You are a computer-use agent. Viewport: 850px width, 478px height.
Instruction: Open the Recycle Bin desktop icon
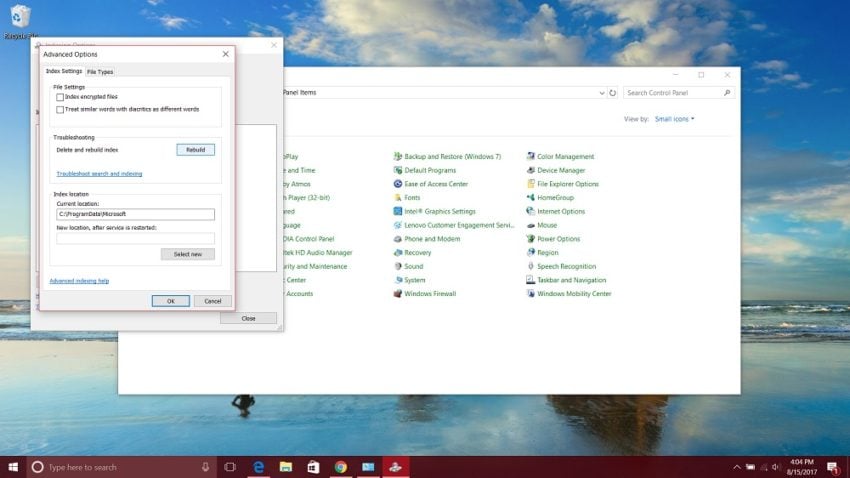click(x=20, y=22)
